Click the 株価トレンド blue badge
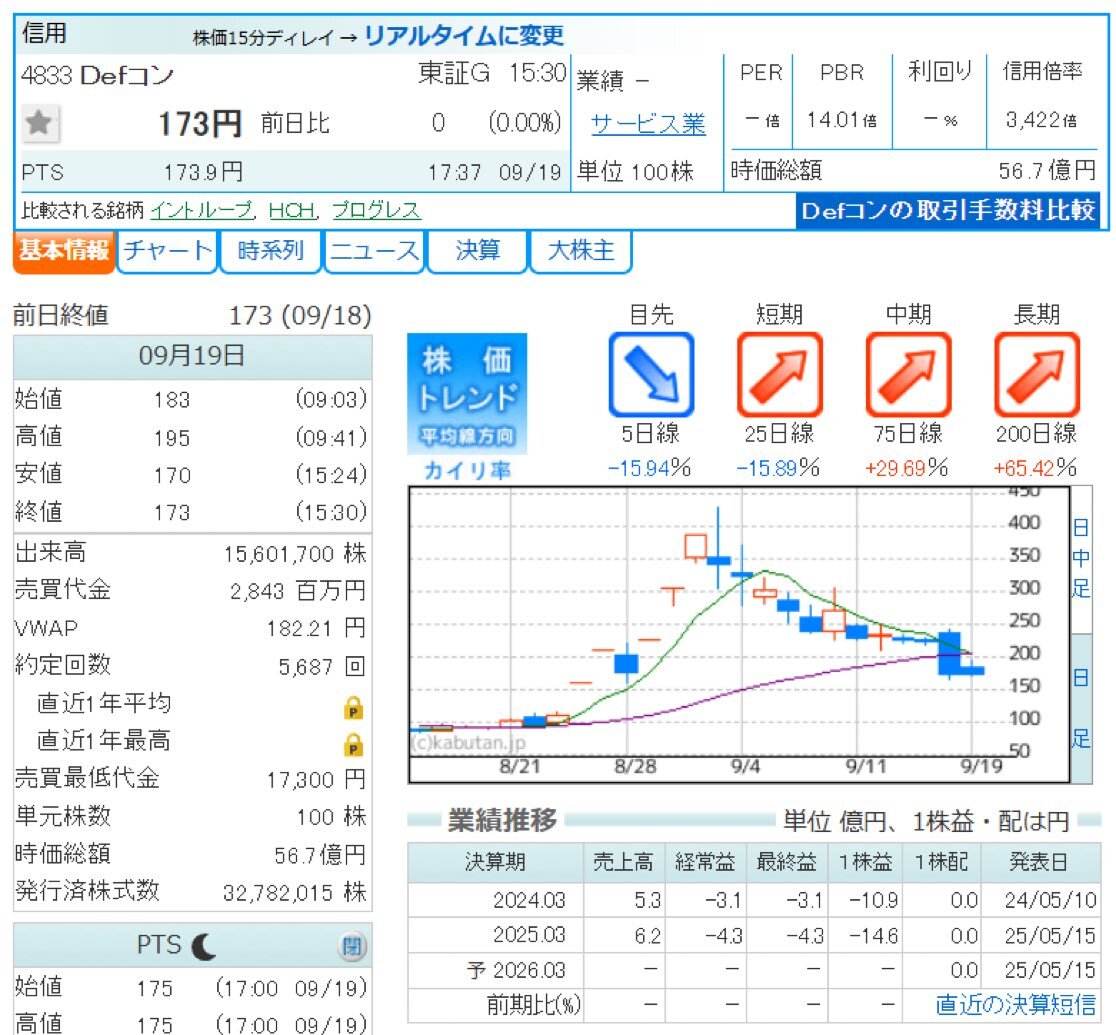 click(x=466, y=394)
